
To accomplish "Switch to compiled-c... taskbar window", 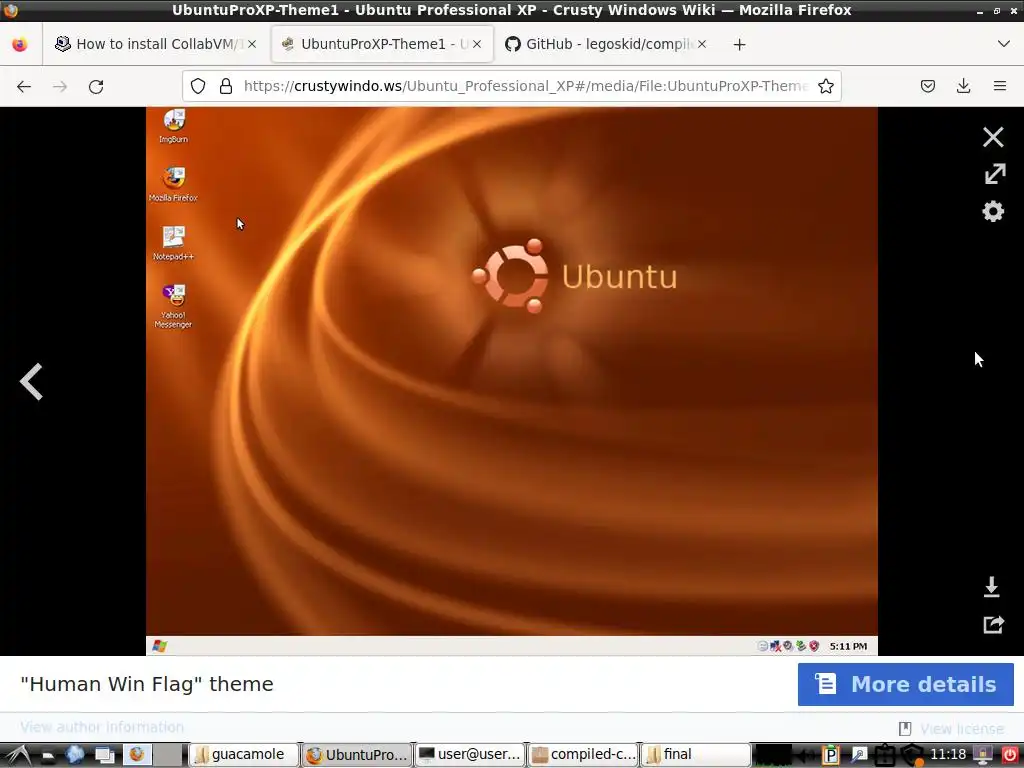I will pyautogui.click(x=583, y=754).
